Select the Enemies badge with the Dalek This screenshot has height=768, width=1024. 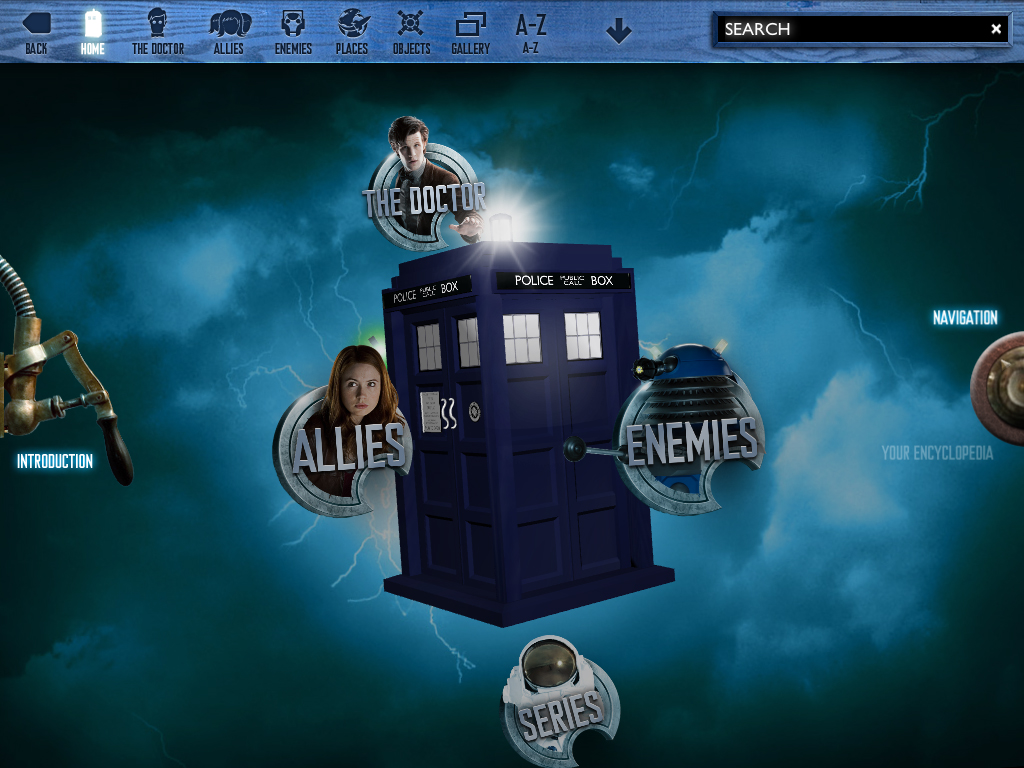[x=689, y=431]
